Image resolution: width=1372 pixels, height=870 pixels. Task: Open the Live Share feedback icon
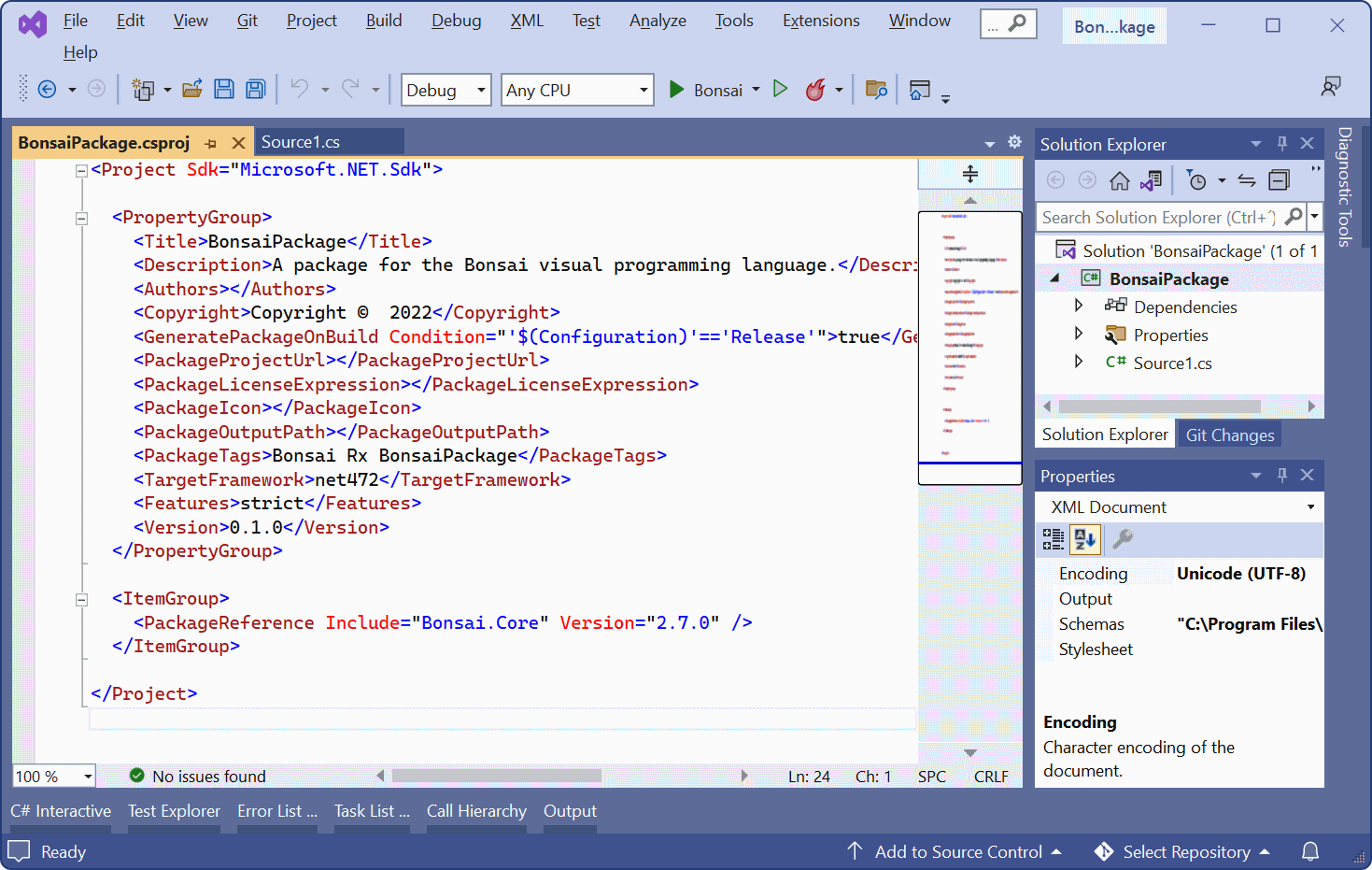(x=1331, y=87)
